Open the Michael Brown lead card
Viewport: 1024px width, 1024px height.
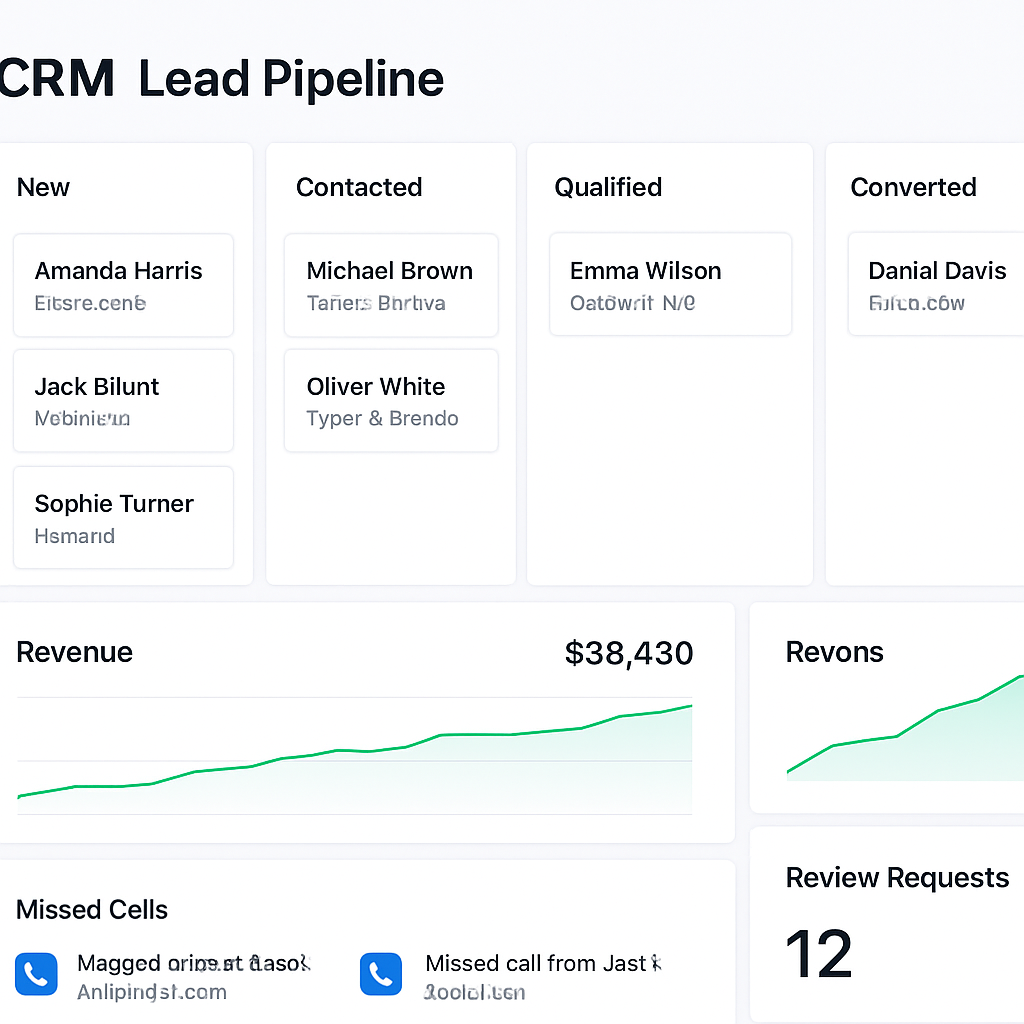click(x=391, y=285)
